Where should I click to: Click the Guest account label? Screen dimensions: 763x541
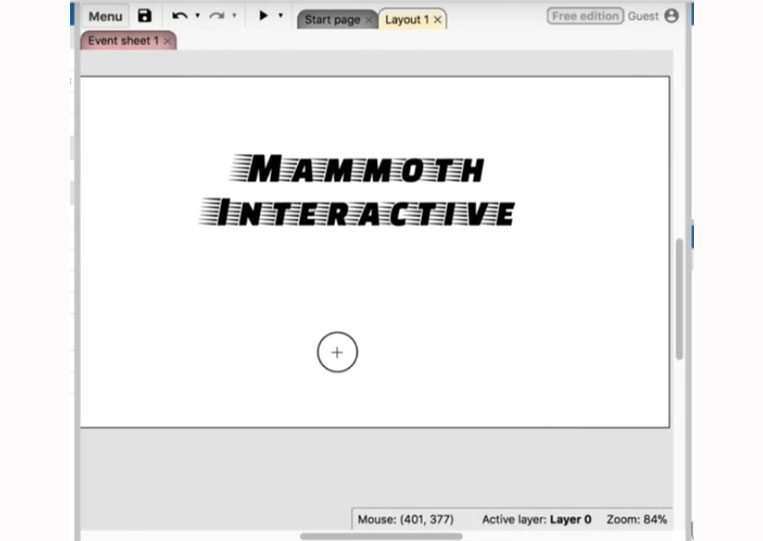tap(643, 16)
